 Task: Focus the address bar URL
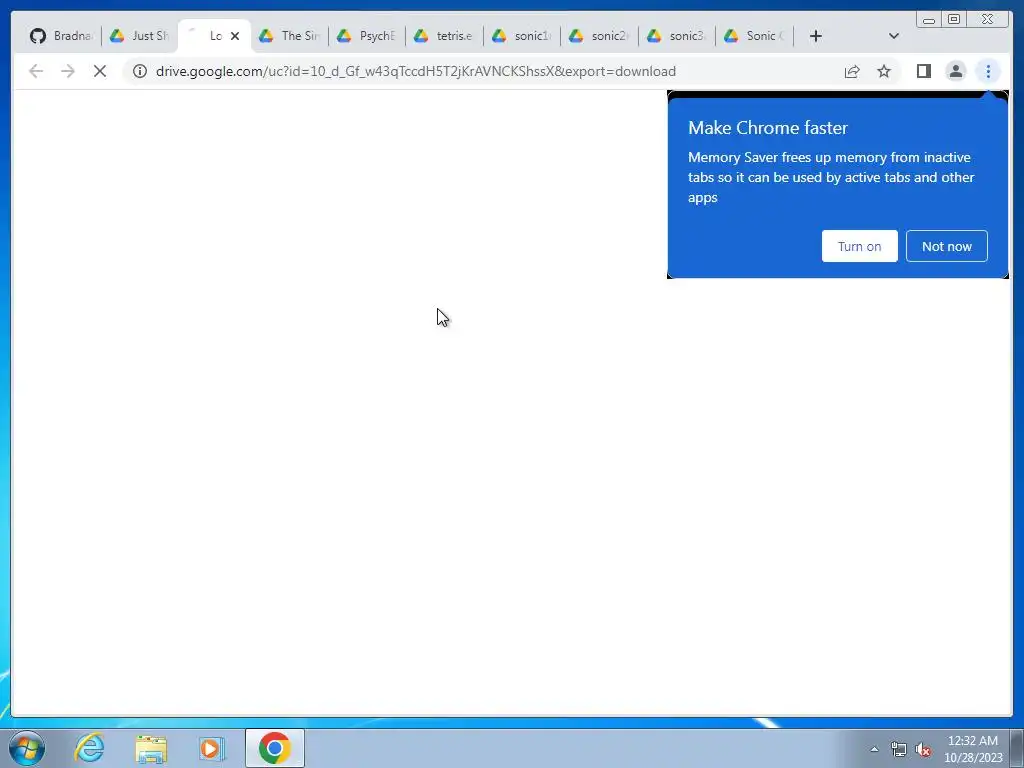coord(415,71)
